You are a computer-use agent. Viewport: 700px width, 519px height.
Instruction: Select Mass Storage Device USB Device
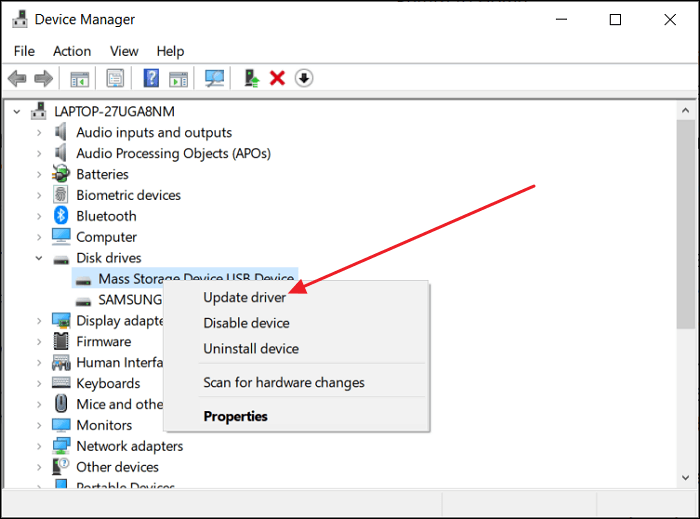click(x=195, y=279)
